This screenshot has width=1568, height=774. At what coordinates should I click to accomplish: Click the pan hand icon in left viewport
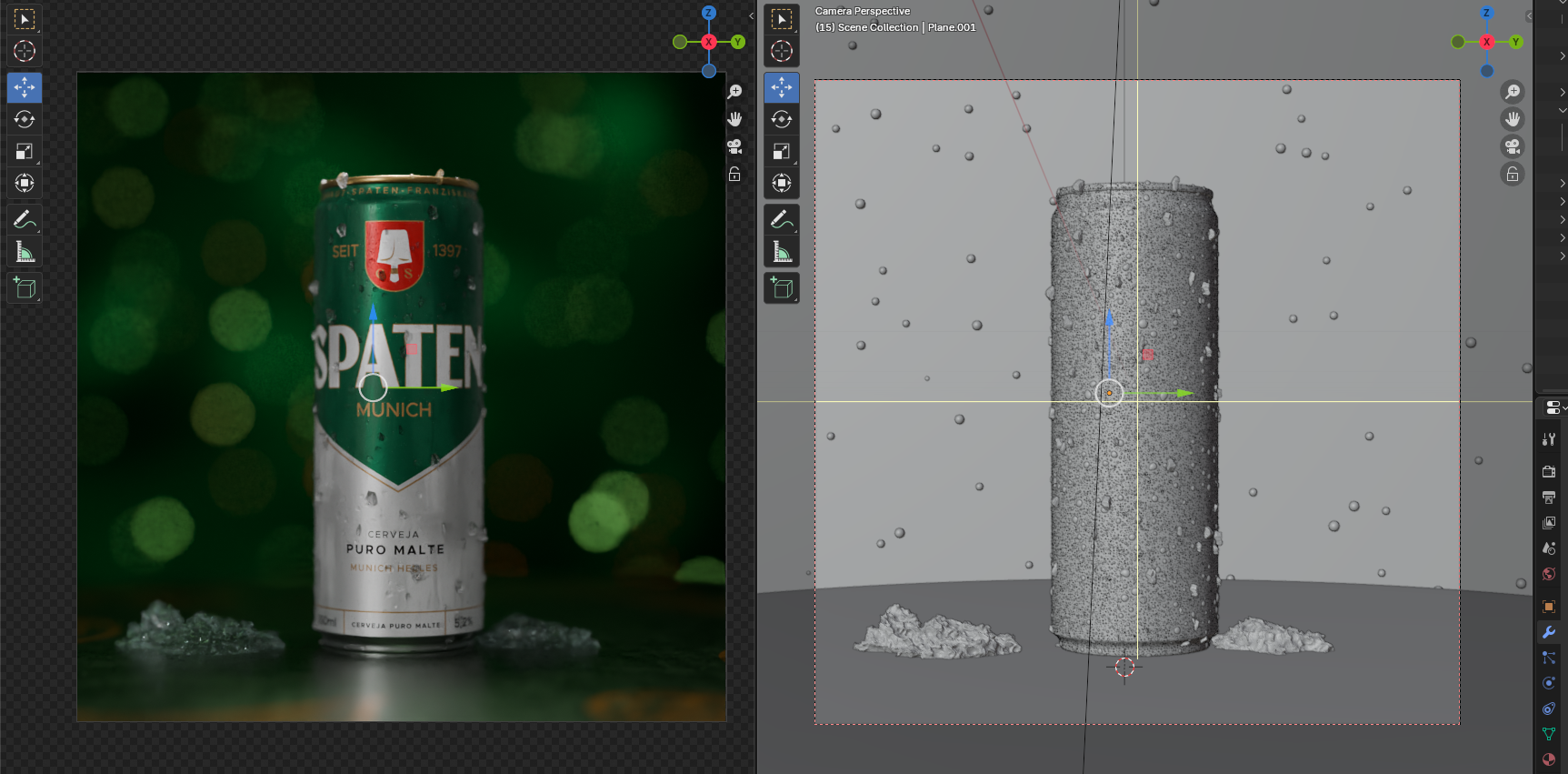(x=734, y=119)
